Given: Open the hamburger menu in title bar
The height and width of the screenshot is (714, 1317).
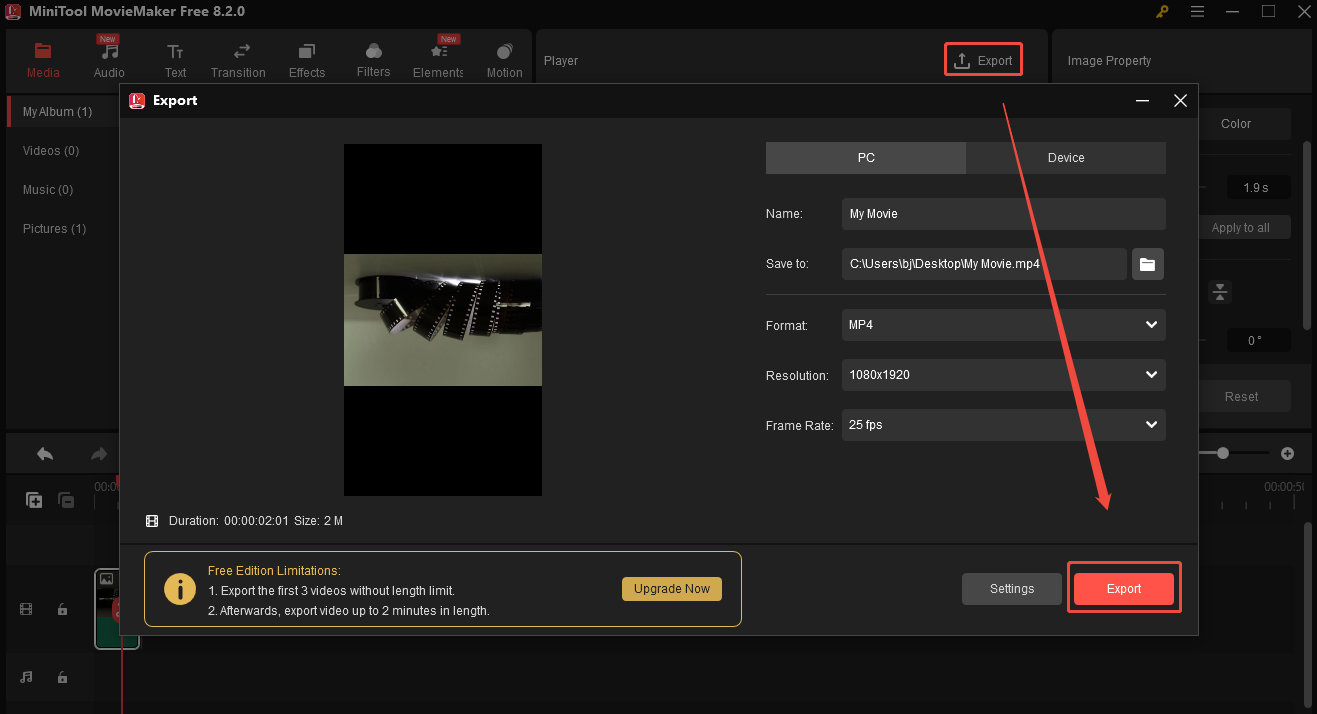Looking at the screenshot, I should coord(1198,12).
